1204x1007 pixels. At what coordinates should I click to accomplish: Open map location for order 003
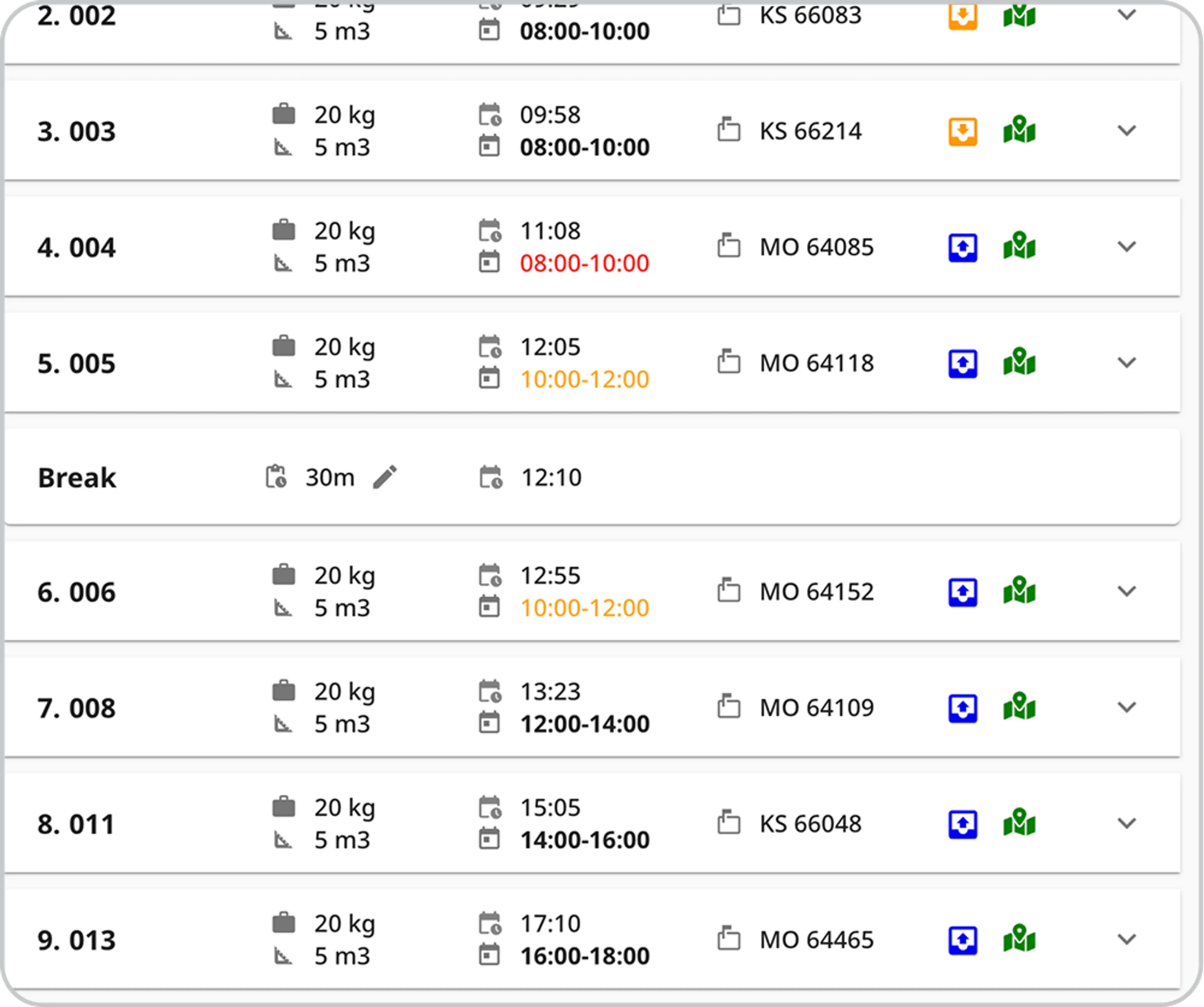point(1019,131)
